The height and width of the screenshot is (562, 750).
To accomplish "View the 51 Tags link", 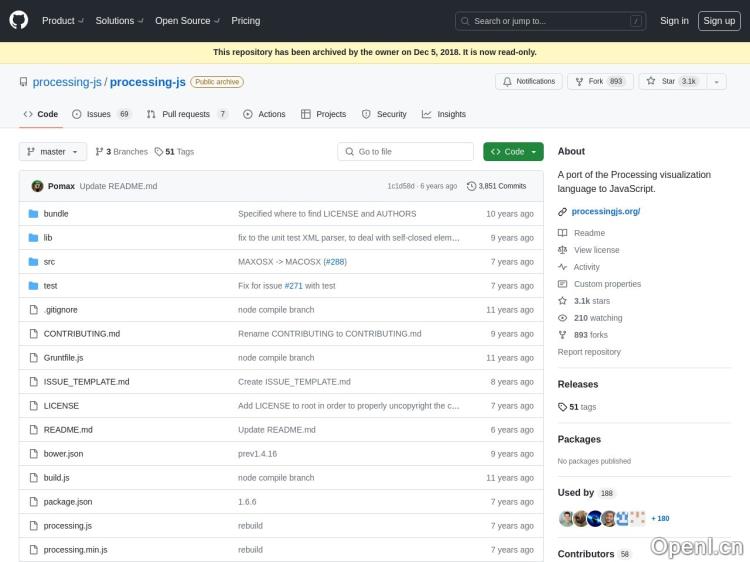I will pyautogui.click(x=175, y=152).
